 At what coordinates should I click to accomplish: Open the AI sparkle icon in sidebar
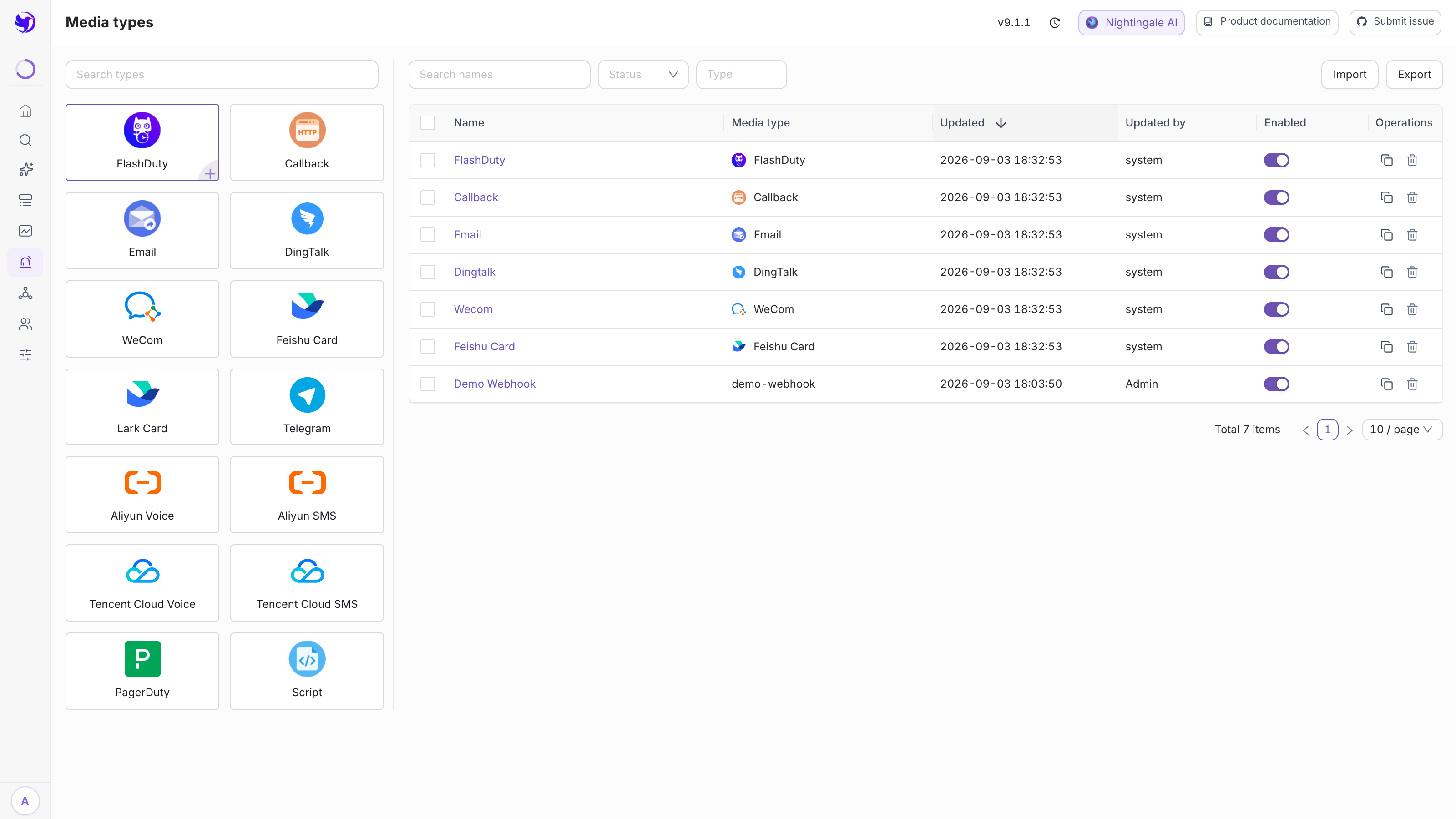point(25,170)
